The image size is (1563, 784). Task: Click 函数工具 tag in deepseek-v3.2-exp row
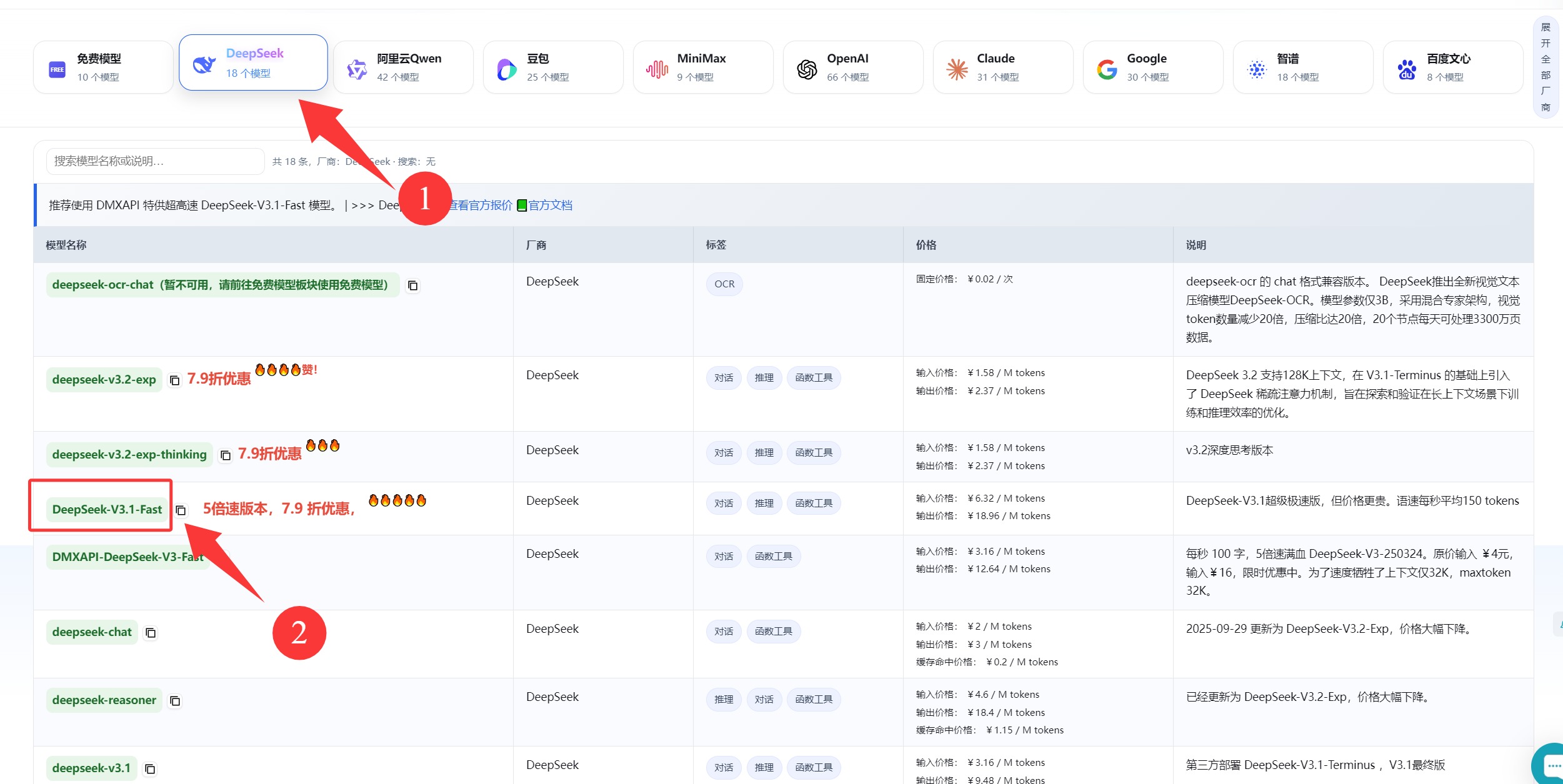(x=814, y=378)
